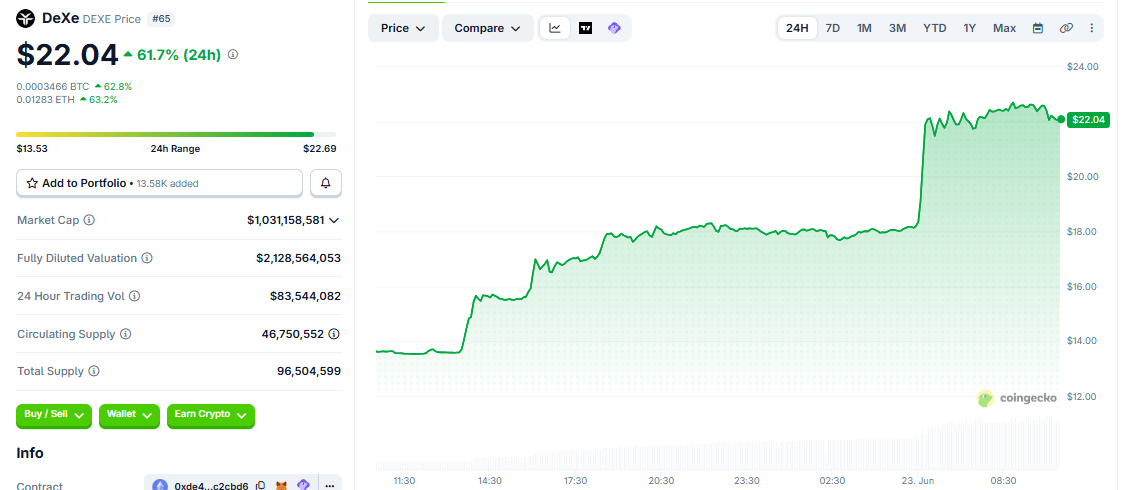Open the Price dropdown
The width and height of the screenshot is (1123, 490).
click(403, 28)
